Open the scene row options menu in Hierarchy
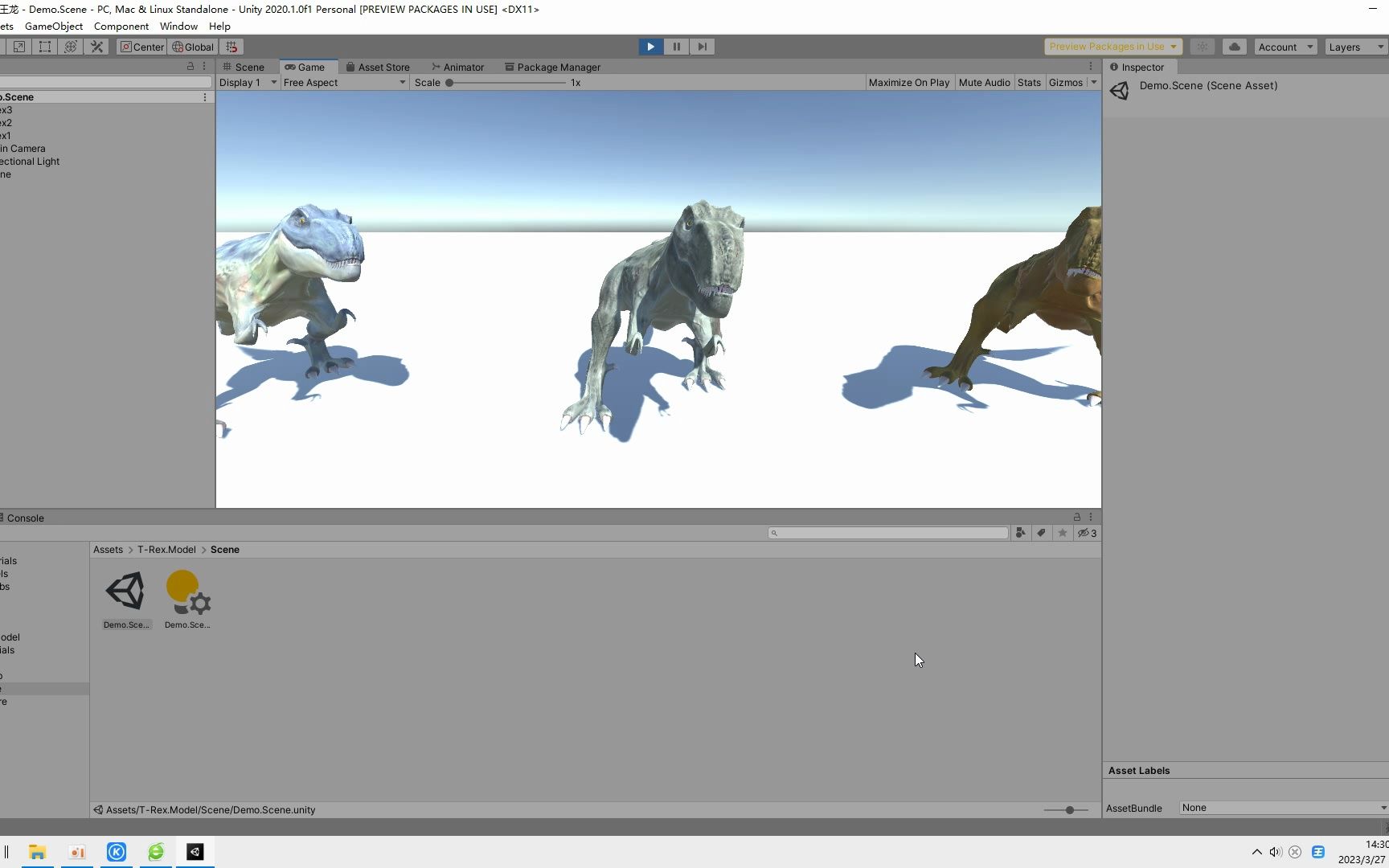Screen dimensions: 1389x868 pyautogui.click(x=205, y=96)
